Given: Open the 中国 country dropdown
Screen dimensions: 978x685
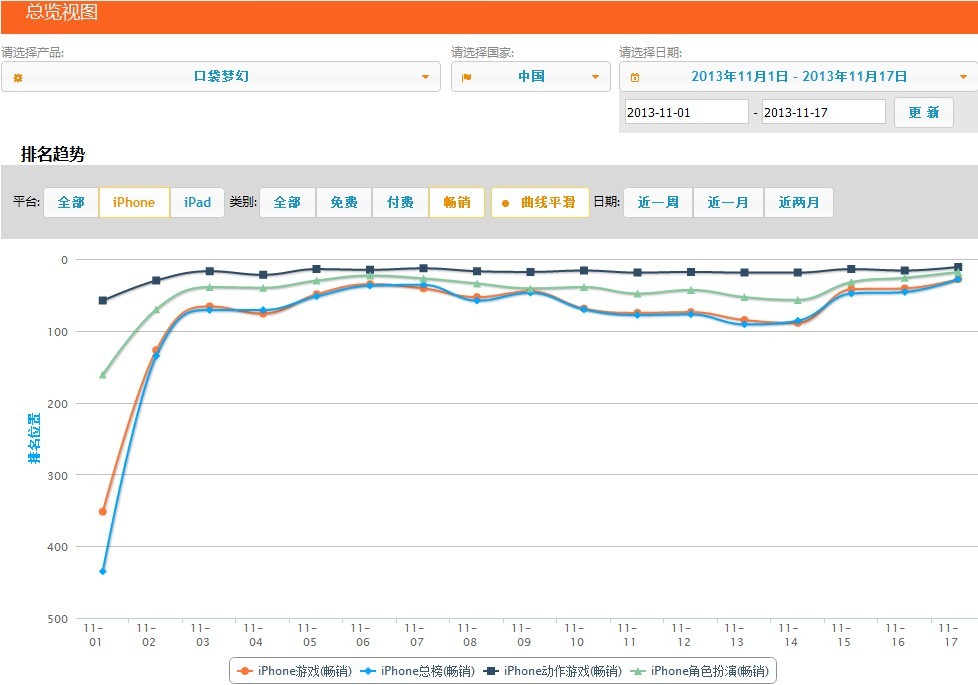Looking at the screenshot, I should 531,77.
